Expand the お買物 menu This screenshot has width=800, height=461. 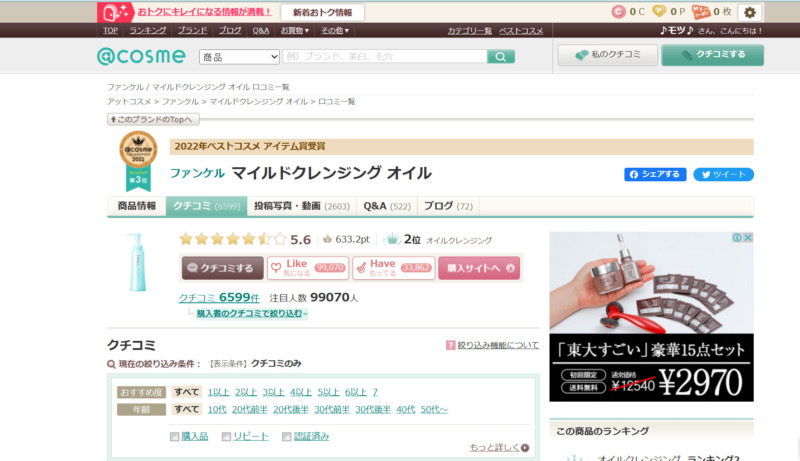(x=294, y=31)
